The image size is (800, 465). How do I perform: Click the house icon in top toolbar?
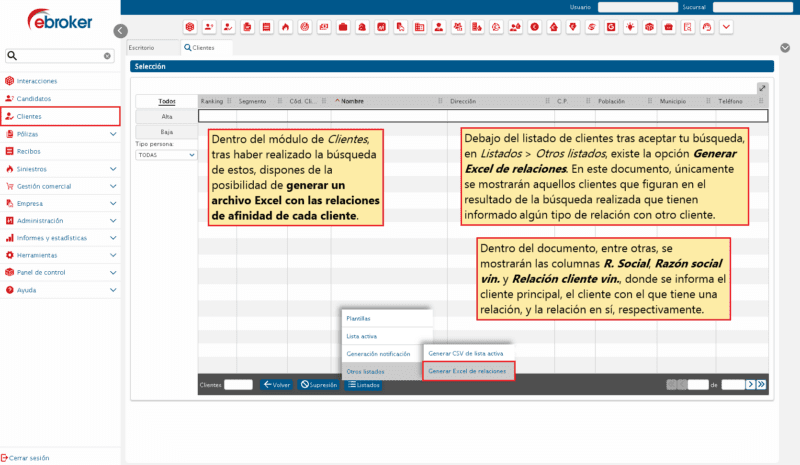554,27
